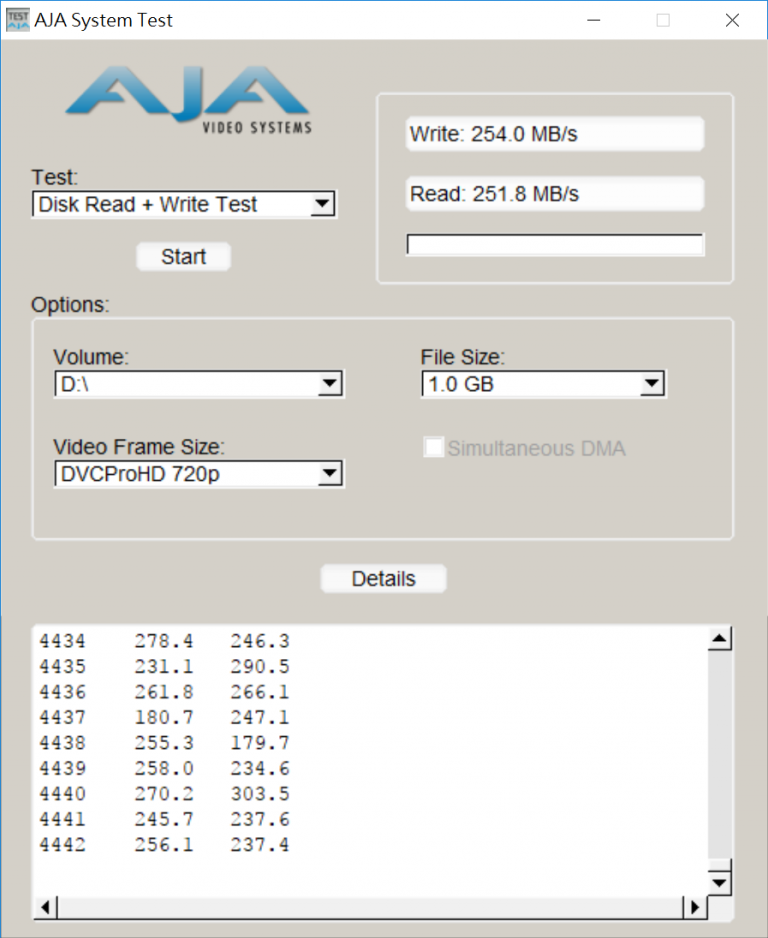The width and height of the screenshot is (768, 938).
Task: Click the value 290.5 in results
Action: point(260,666)
